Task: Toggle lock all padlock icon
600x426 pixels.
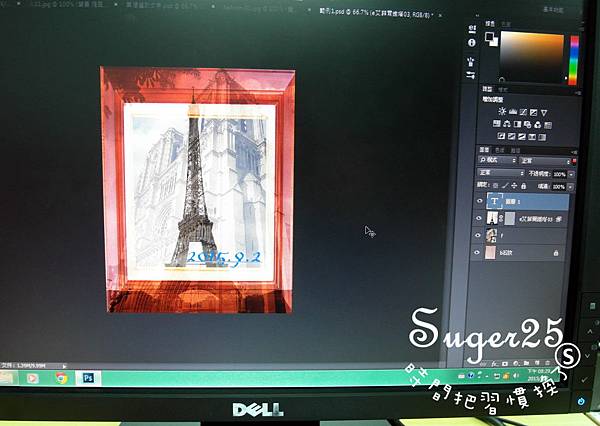Action: 523,186
